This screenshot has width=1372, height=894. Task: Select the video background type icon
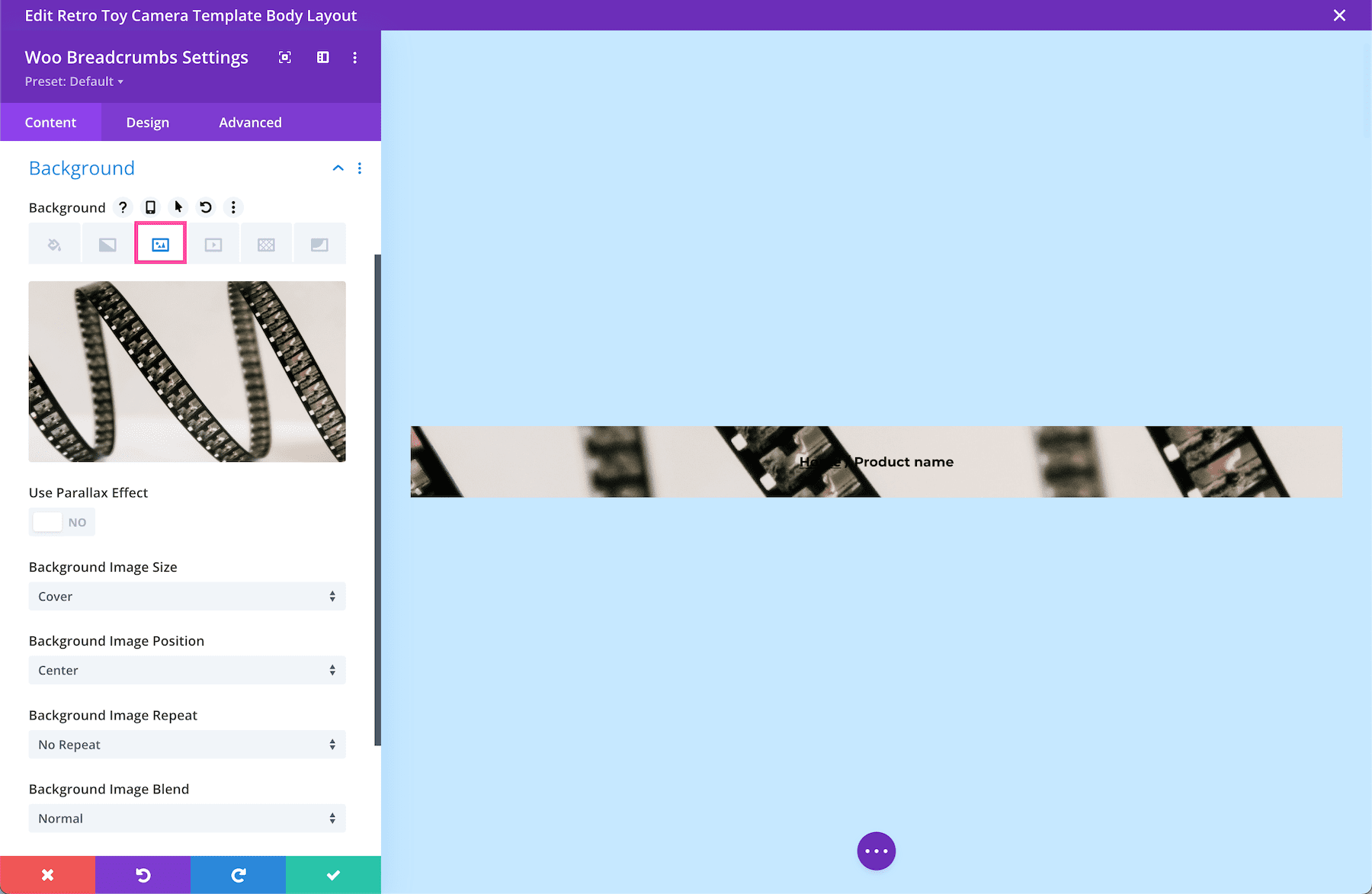point(213,243)
